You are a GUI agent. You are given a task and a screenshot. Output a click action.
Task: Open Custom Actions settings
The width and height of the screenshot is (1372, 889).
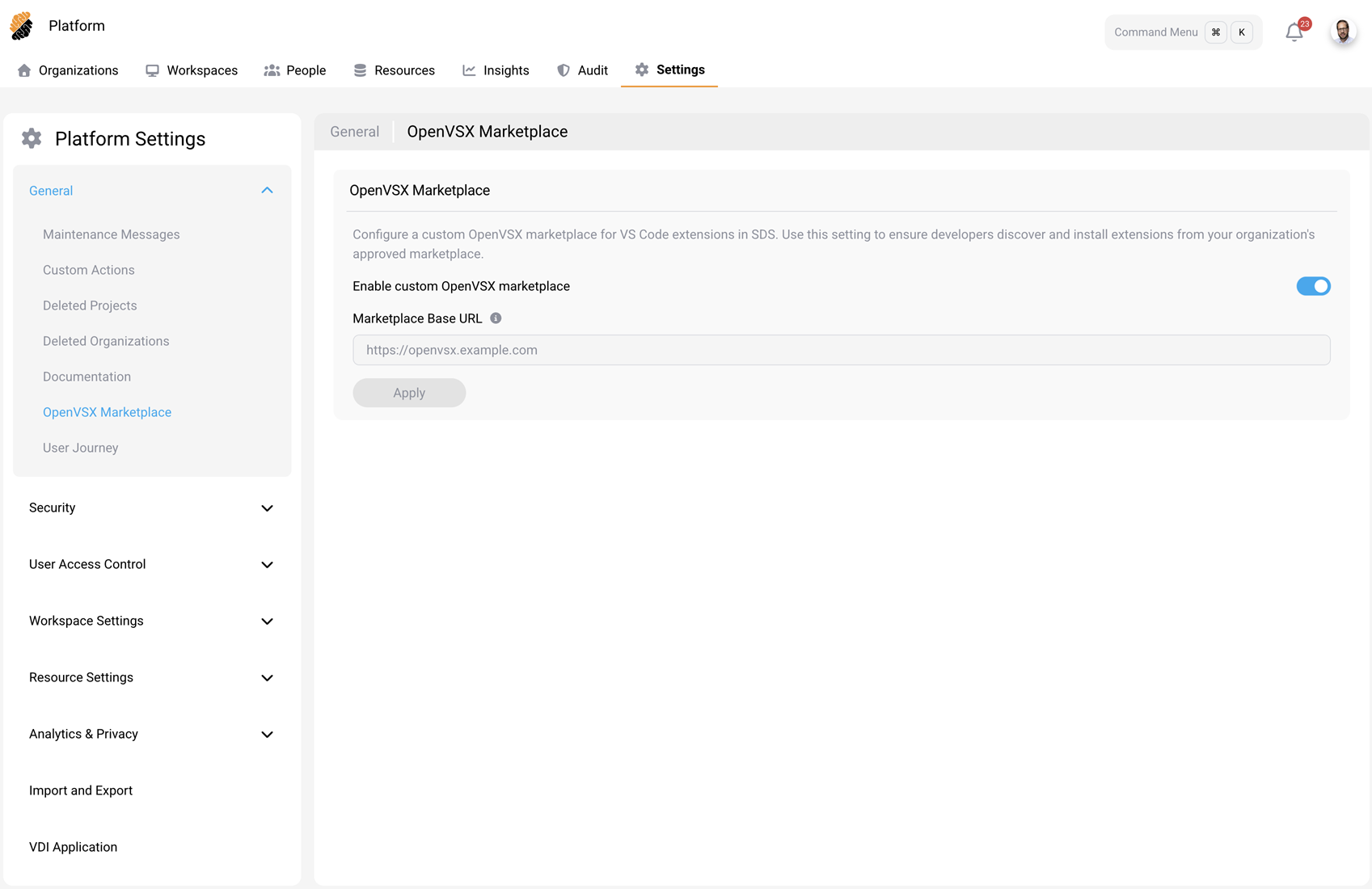[89, 270]
